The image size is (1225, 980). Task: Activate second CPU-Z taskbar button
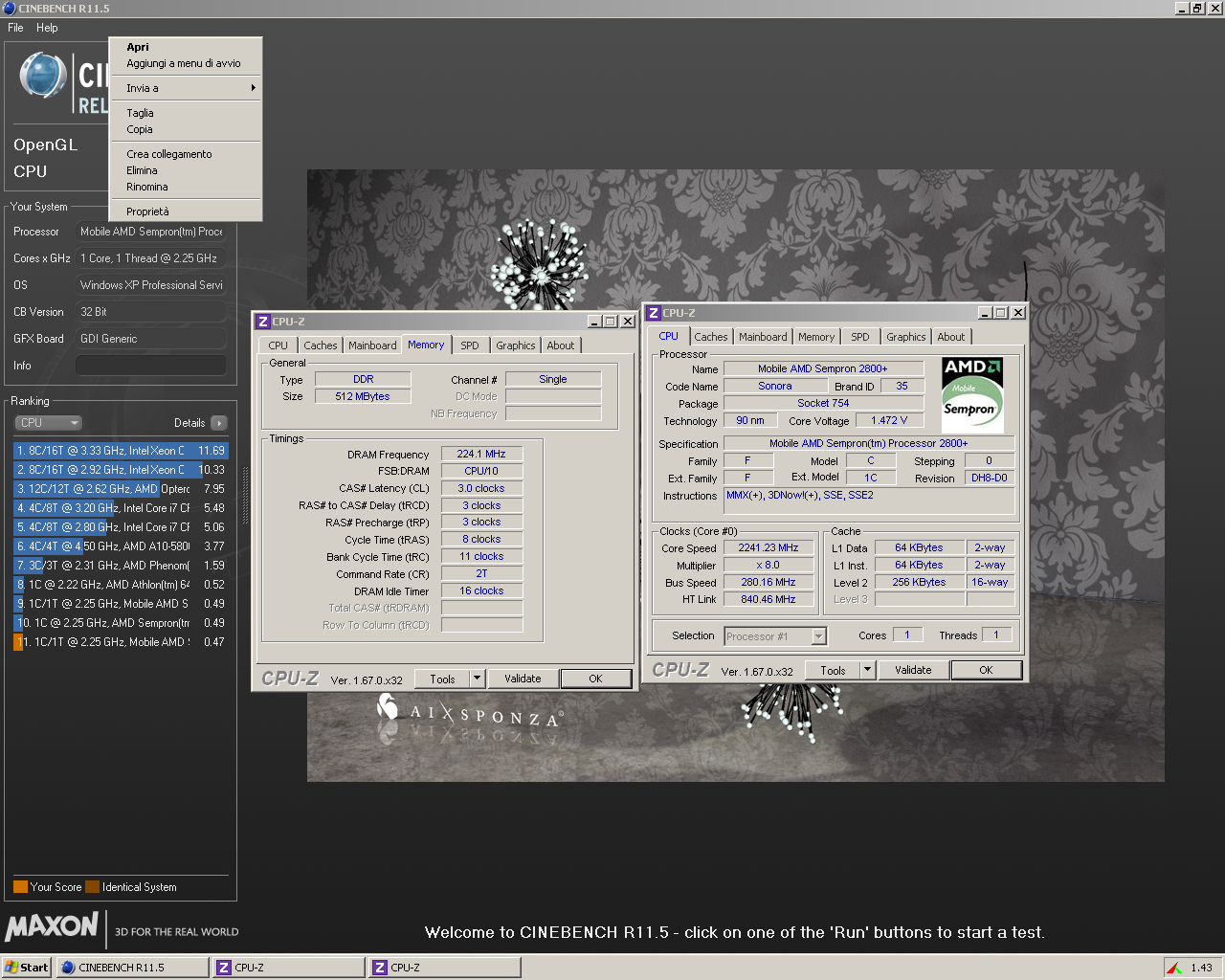[445, 968]
